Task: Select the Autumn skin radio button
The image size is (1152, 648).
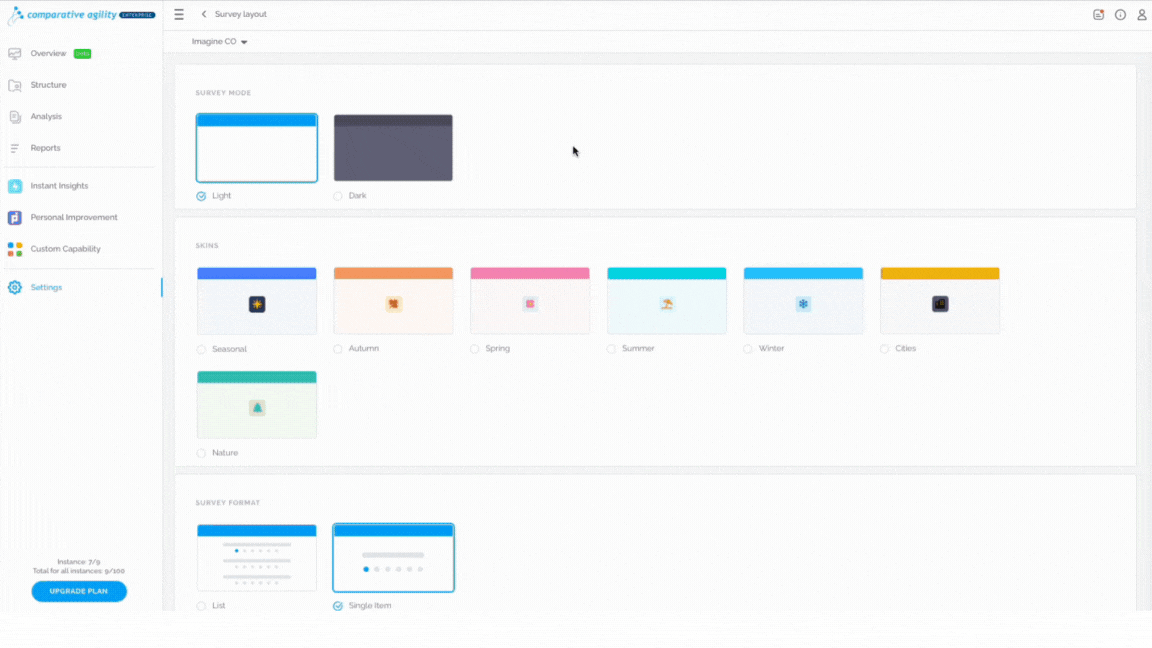Action: tap(338, 349)
